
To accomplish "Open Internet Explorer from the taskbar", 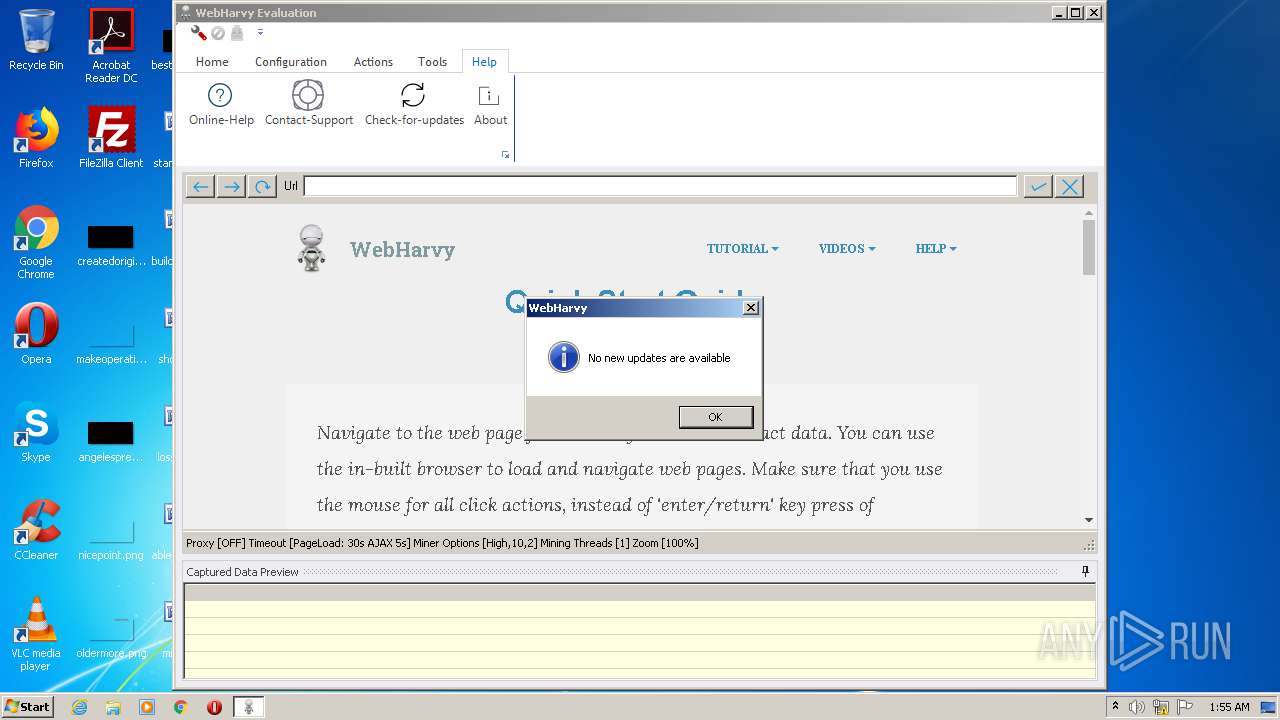I will (79, 707).
